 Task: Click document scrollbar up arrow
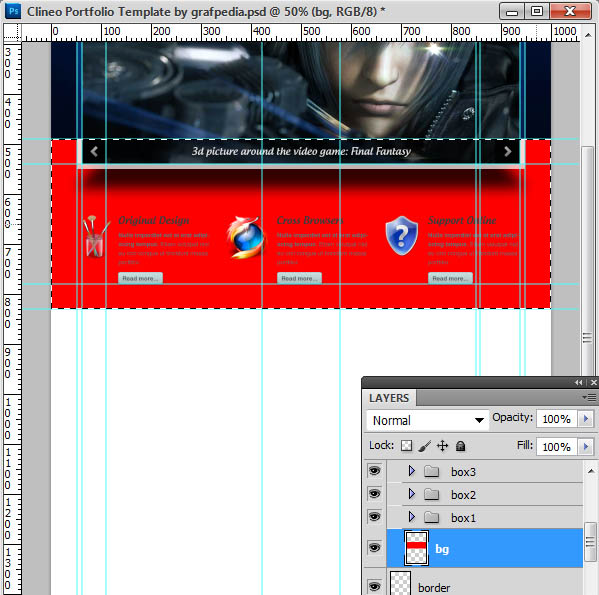(588, 35)
